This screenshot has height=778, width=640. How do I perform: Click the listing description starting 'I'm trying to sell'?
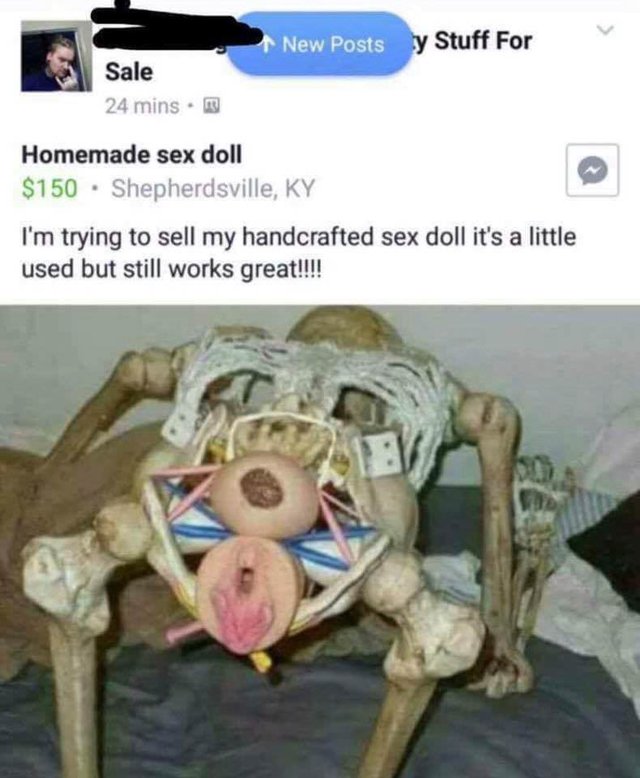coord(299,253)
